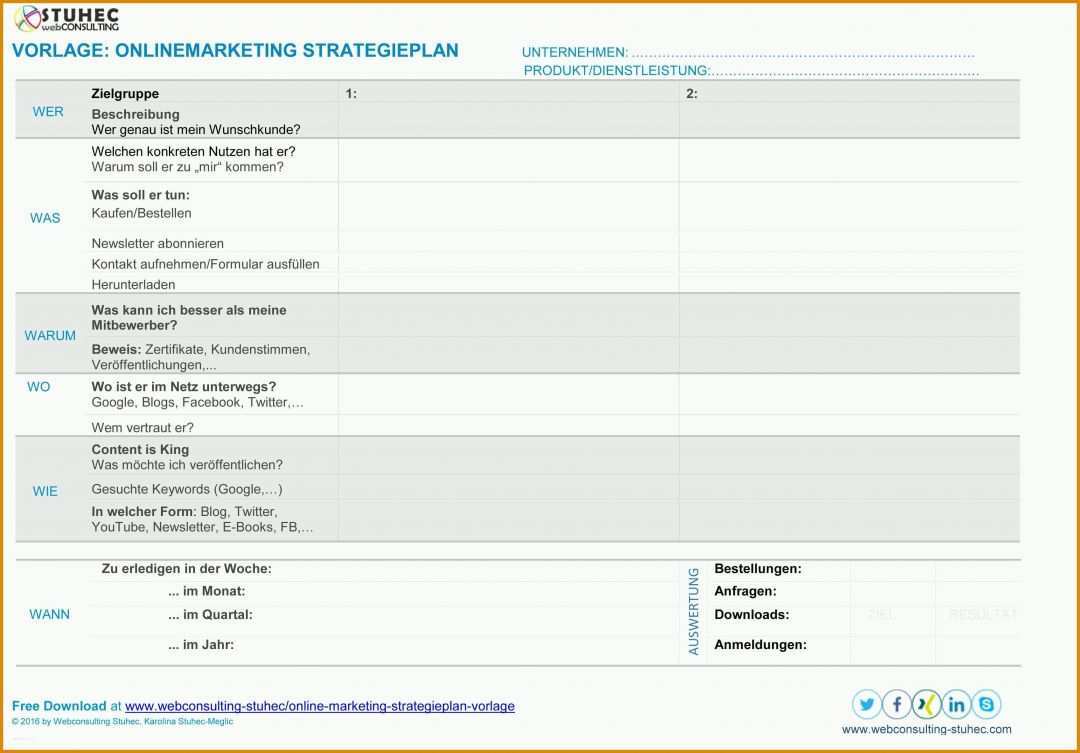The width and height of the screenshot is (1080, 753).
Task: Click the 'WAS' row label
Action: 45,218
